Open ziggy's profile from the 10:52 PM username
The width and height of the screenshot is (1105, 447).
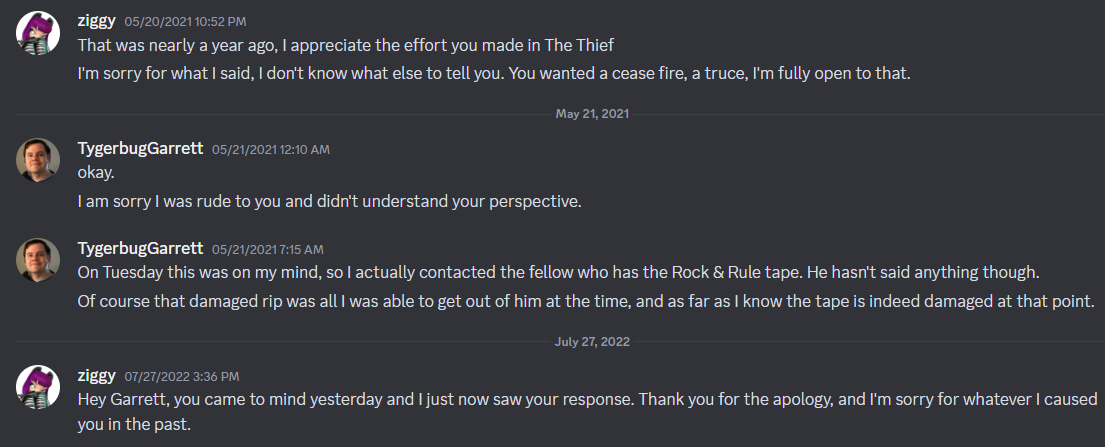97,21
